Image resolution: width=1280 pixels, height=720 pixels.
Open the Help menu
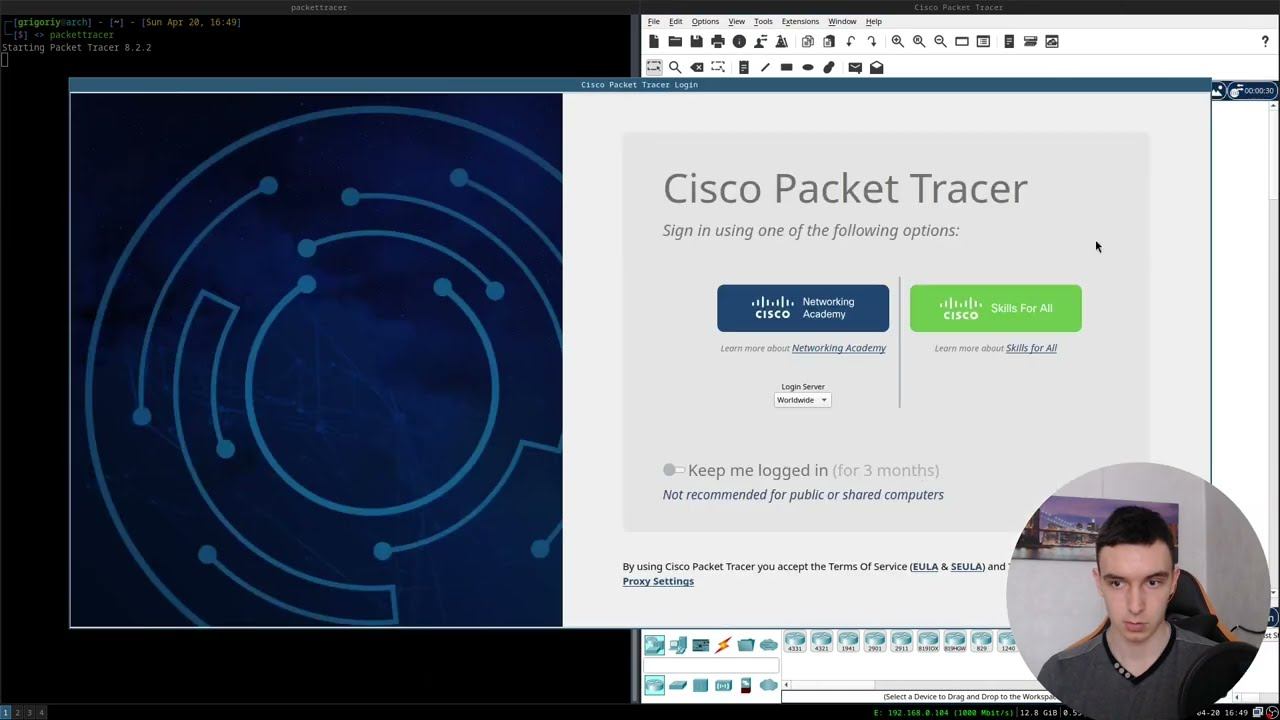coord(874,21)
